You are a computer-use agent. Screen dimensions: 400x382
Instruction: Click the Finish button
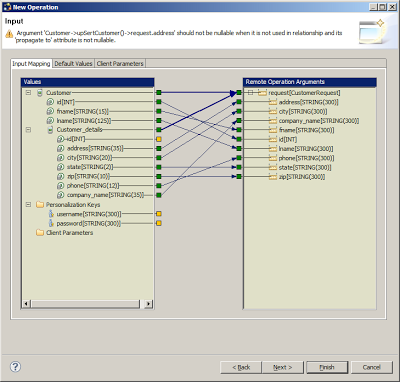click(327, 367)
